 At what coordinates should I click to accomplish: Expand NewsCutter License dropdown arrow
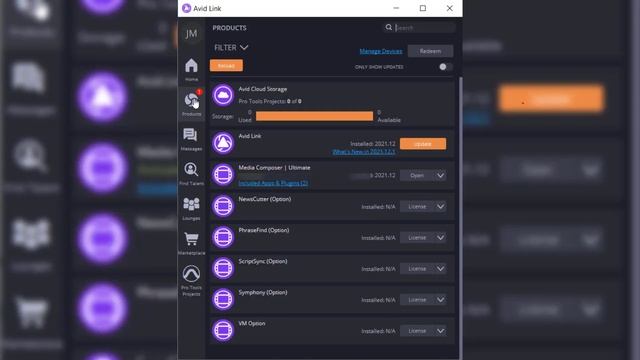click(x=440, y=207)
